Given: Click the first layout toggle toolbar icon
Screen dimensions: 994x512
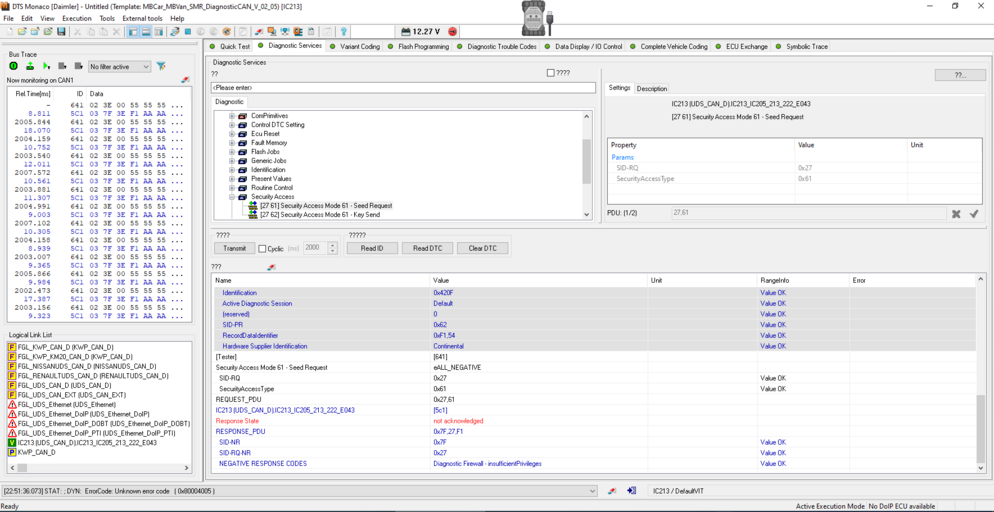Looking at the screenshot, I should [x=133, y=31].
